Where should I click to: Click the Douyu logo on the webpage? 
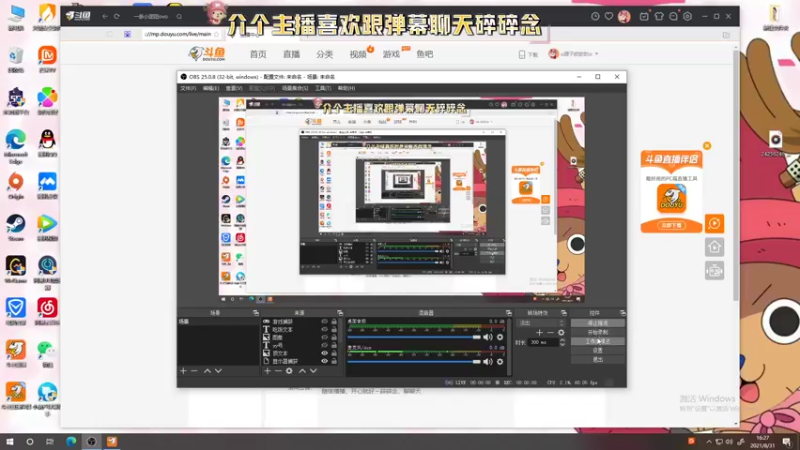coord(207,54)
